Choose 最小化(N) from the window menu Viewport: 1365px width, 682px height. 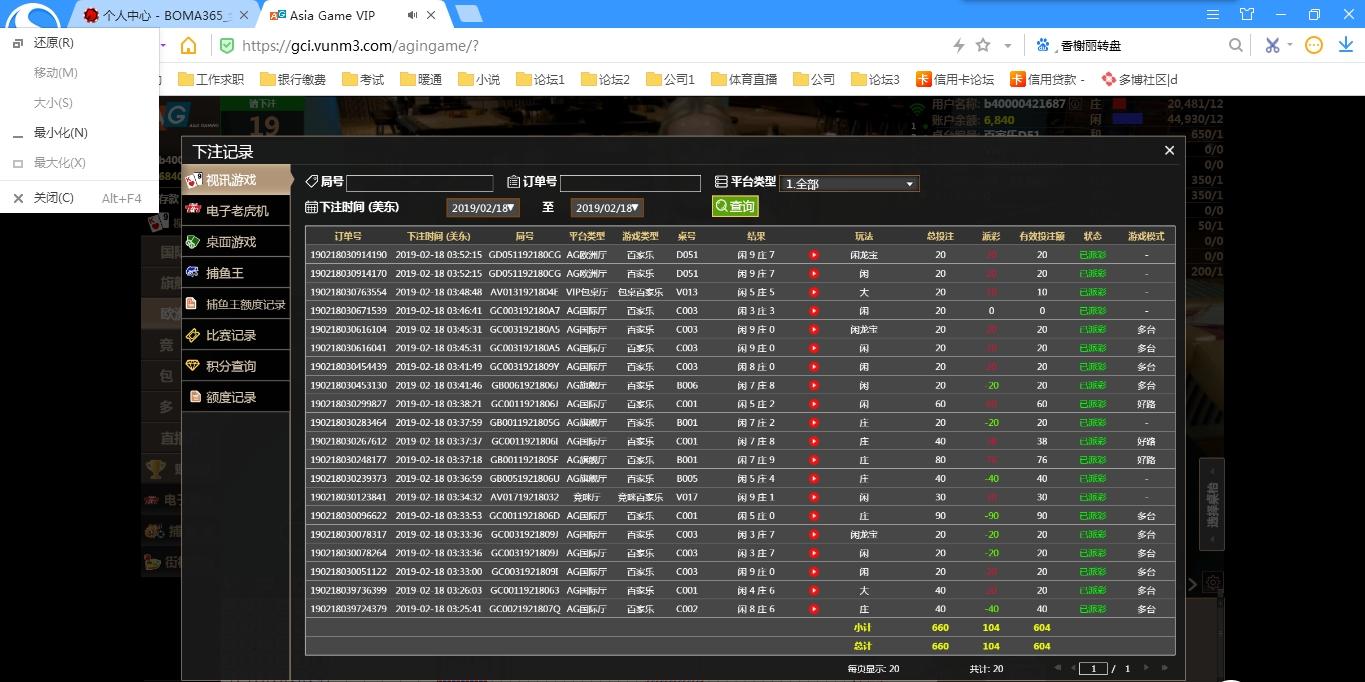coord(60,133)
